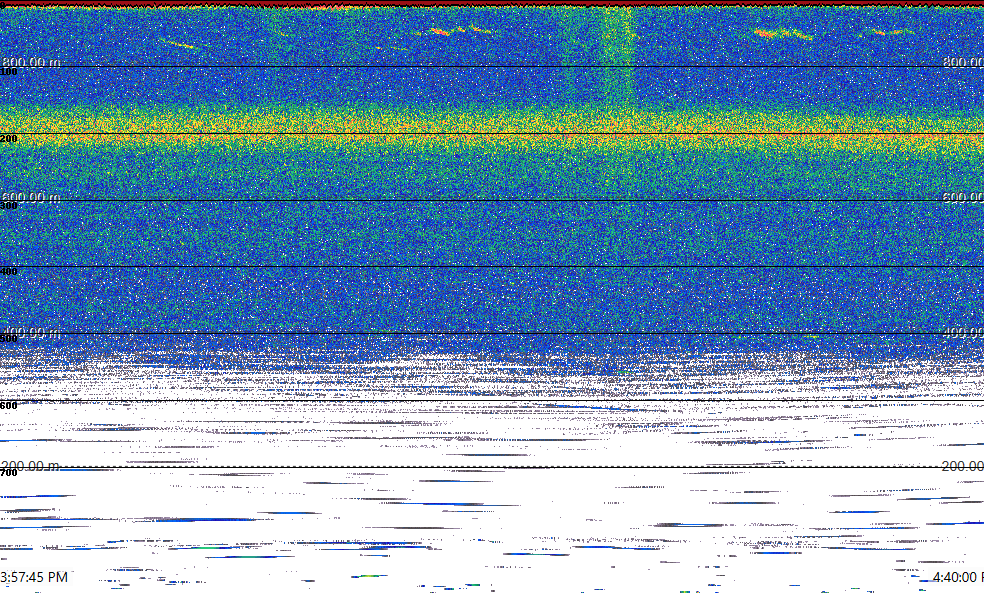
Task: Click the 300 depth label
Action: pos(9,206)
